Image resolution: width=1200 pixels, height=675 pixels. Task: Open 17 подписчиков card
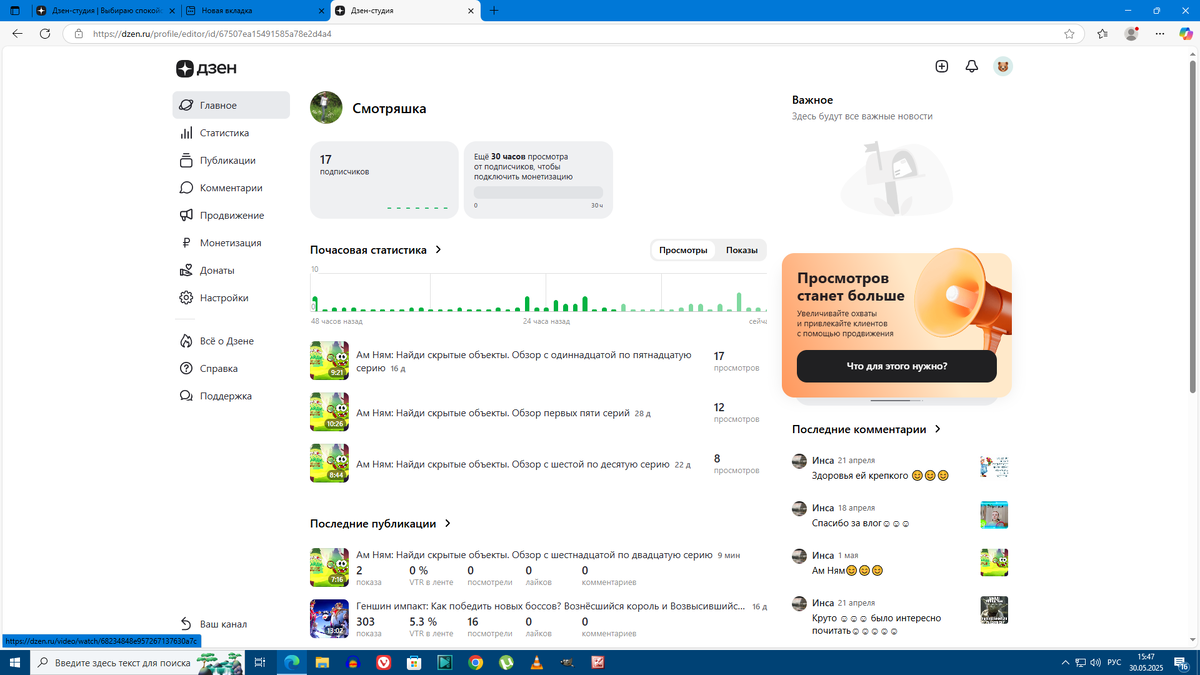coord(384,179)
